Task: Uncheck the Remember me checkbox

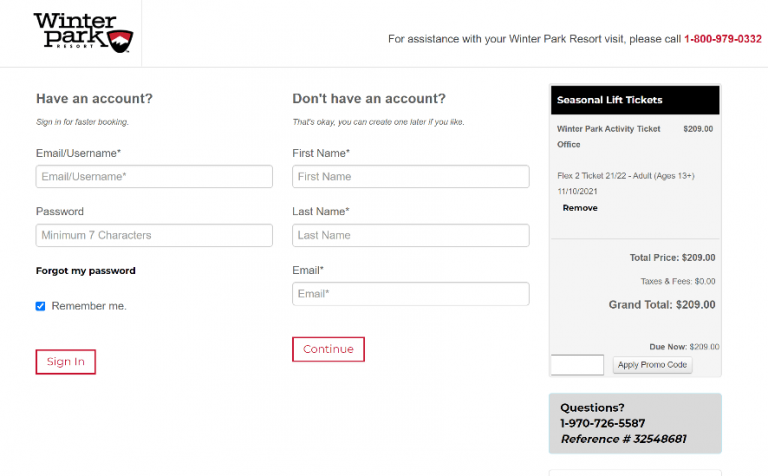Action: click(x=40, y=306)
